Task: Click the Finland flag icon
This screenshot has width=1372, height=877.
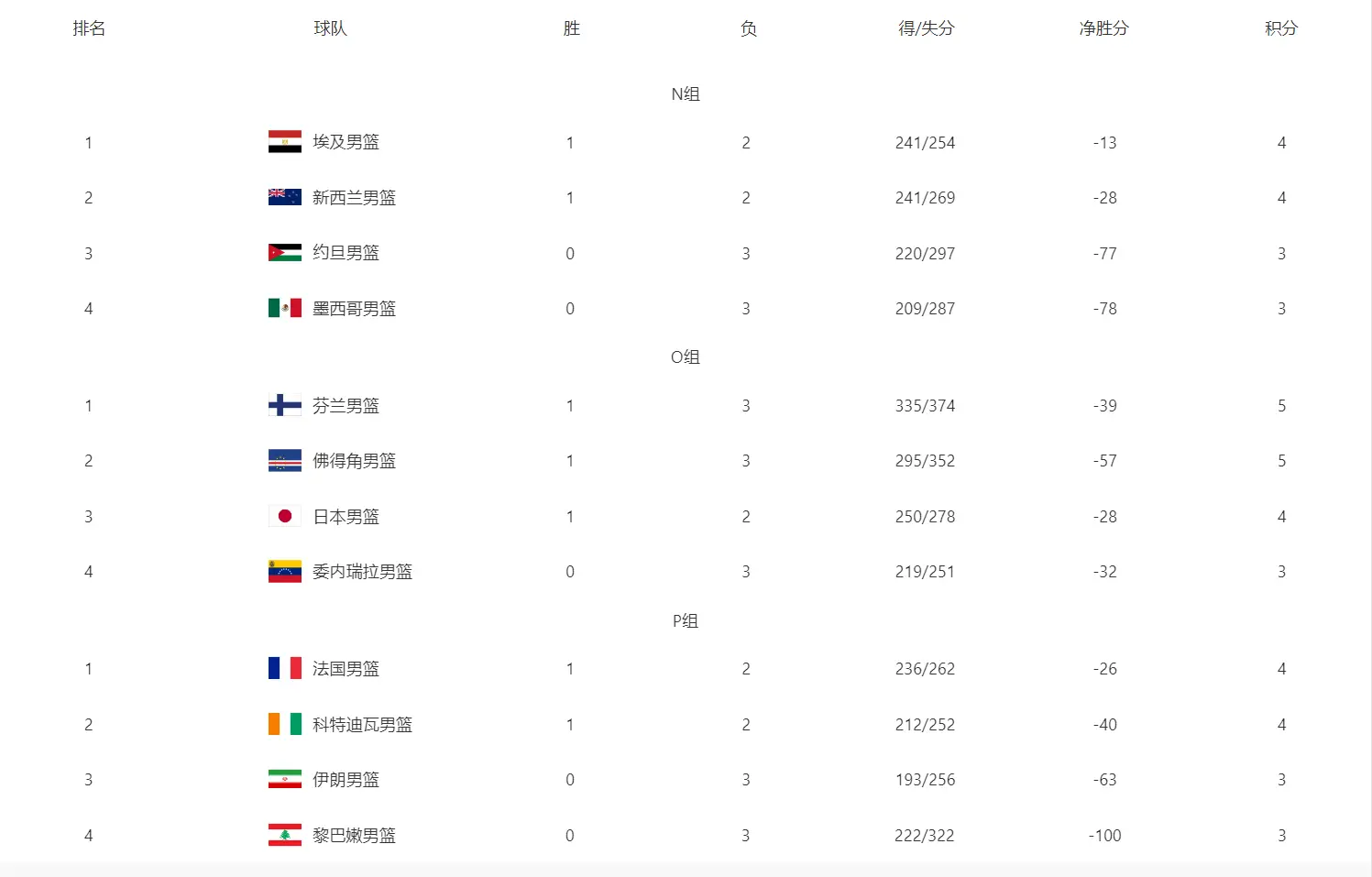Action: point(284,405)
